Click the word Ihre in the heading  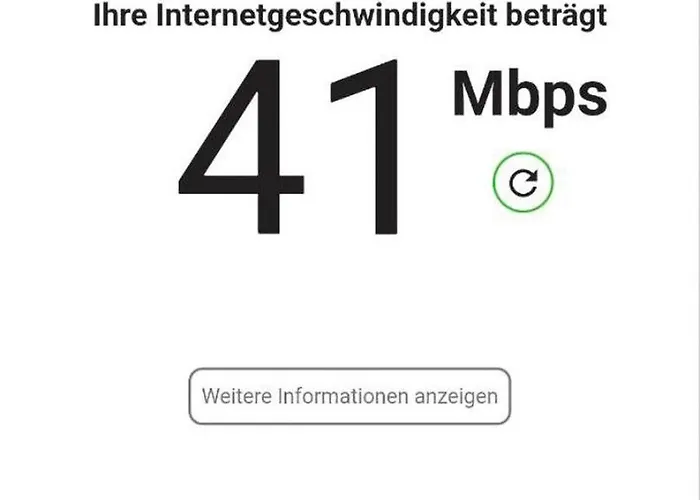pyautogui.click(x=120, y=15)
